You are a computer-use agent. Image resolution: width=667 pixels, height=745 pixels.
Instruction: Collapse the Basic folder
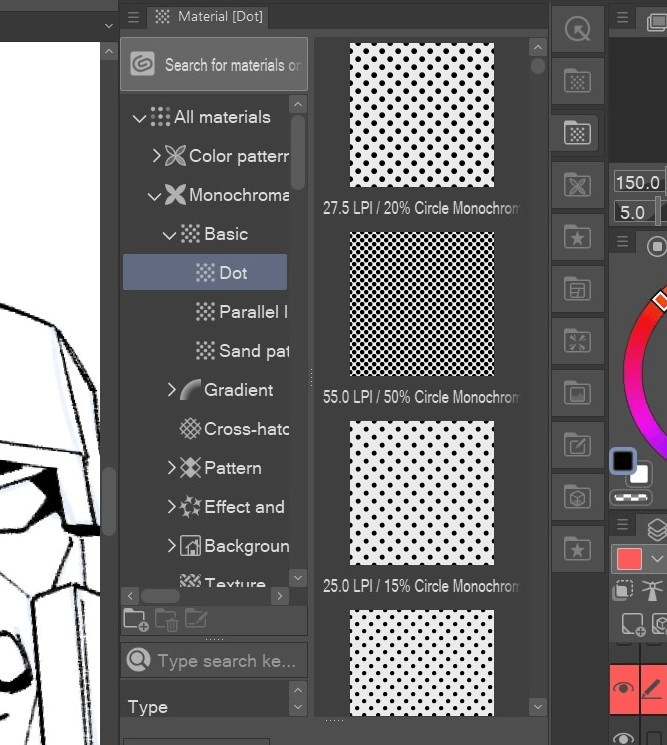(x=169, y=235)
